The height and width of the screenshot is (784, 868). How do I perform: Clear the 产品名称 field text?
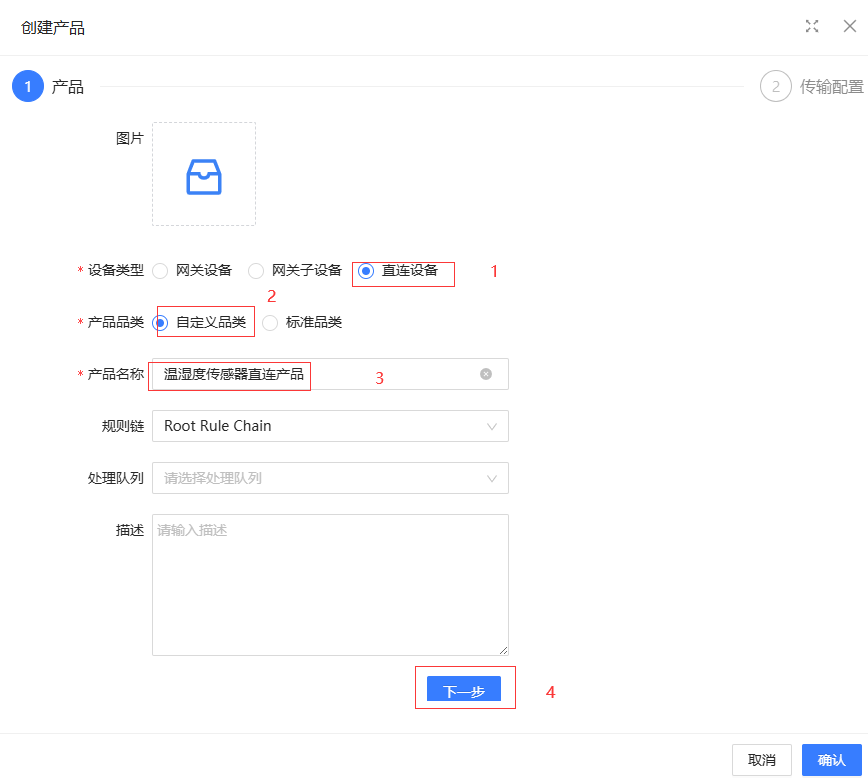click(x=486, y=374)
